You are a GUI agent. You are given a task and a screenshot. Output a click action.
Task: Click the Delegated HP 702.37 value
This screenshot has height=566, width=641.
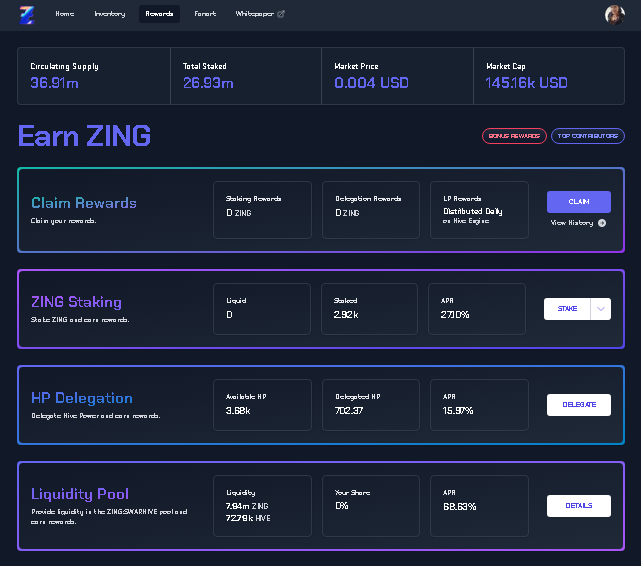pos(349,411)
